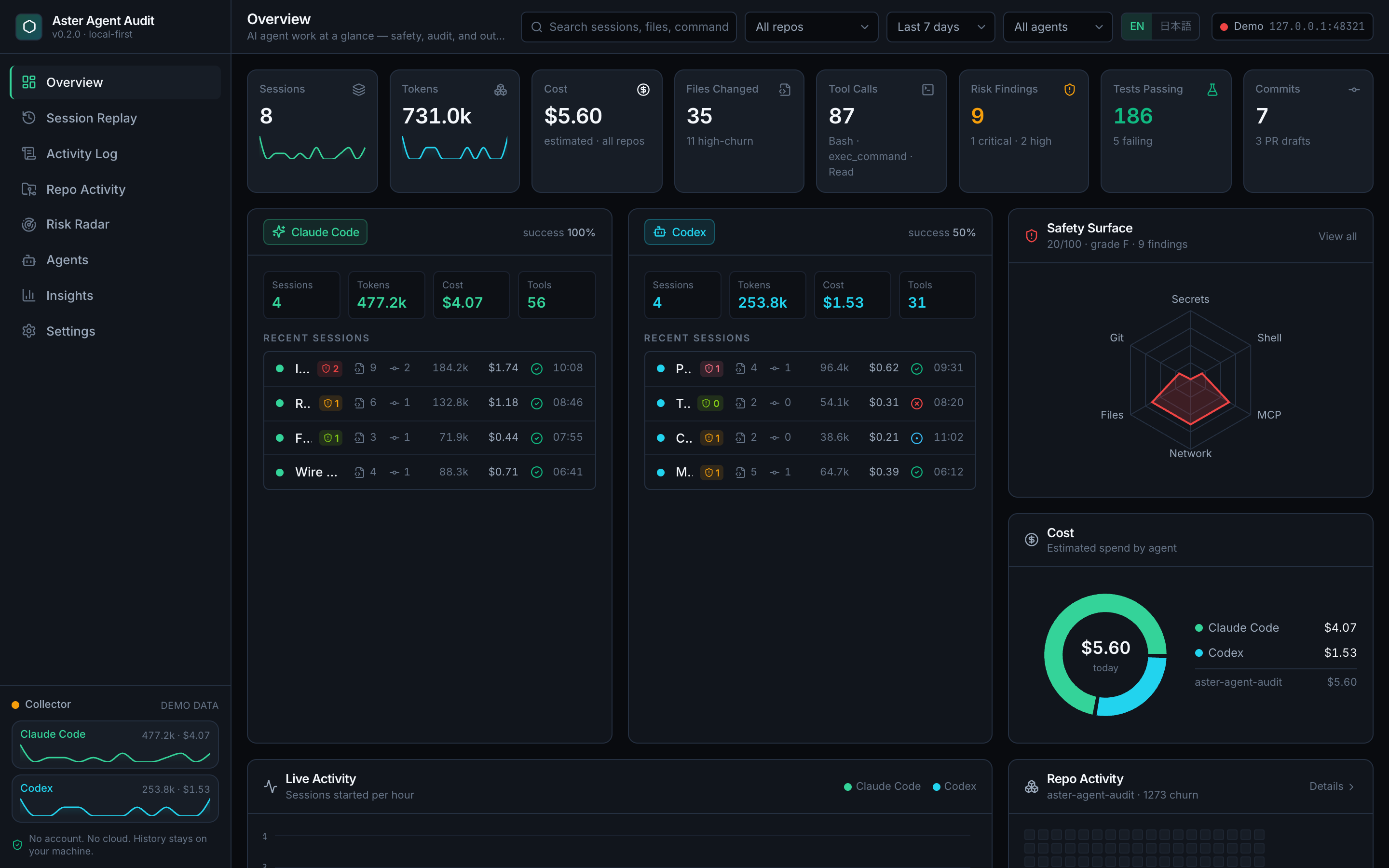1389x868 pixels.
Task: Click the Aster Agent Audit hexagon logo
Action: tap(29, 27)
